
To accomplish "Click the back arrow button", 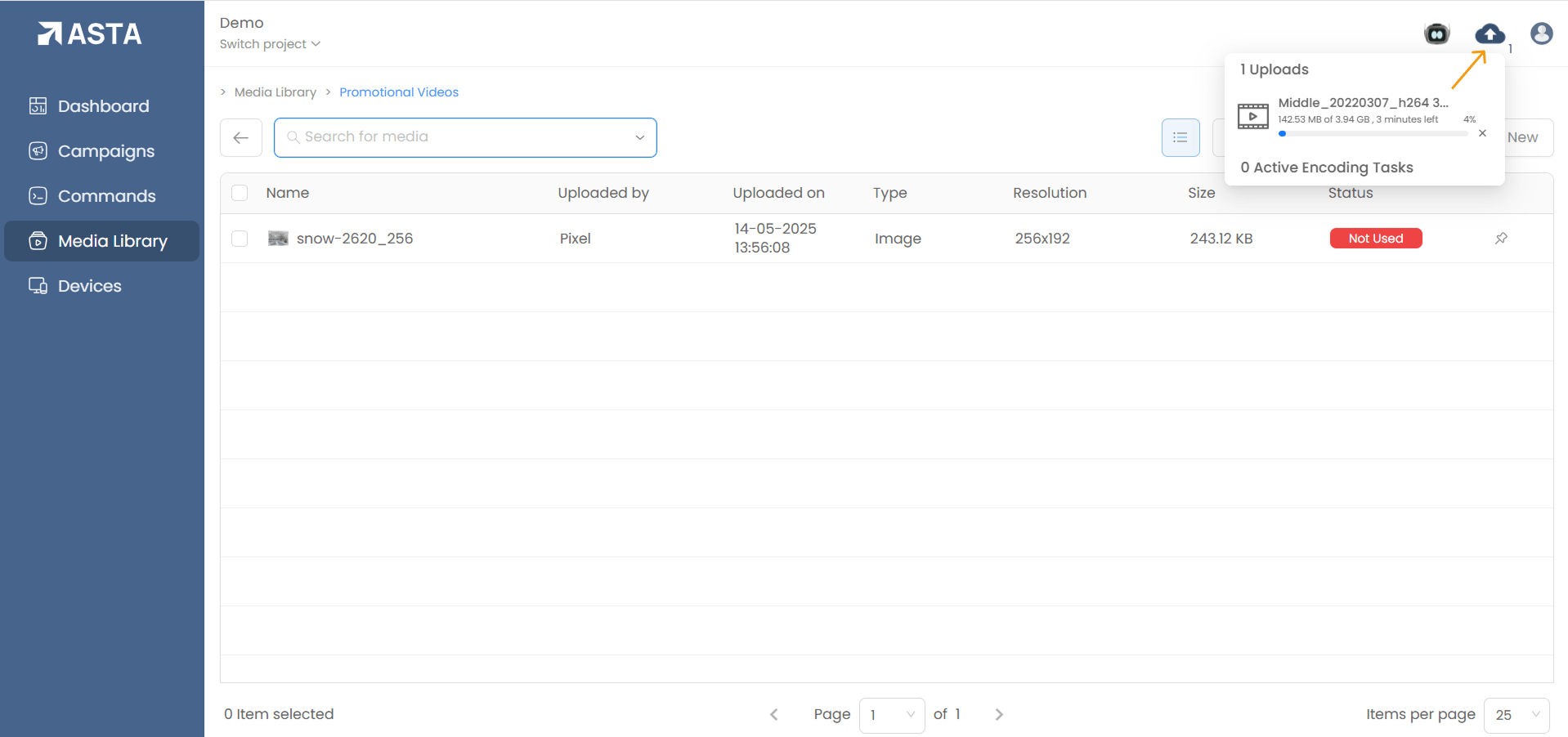I will pos(241,137).
